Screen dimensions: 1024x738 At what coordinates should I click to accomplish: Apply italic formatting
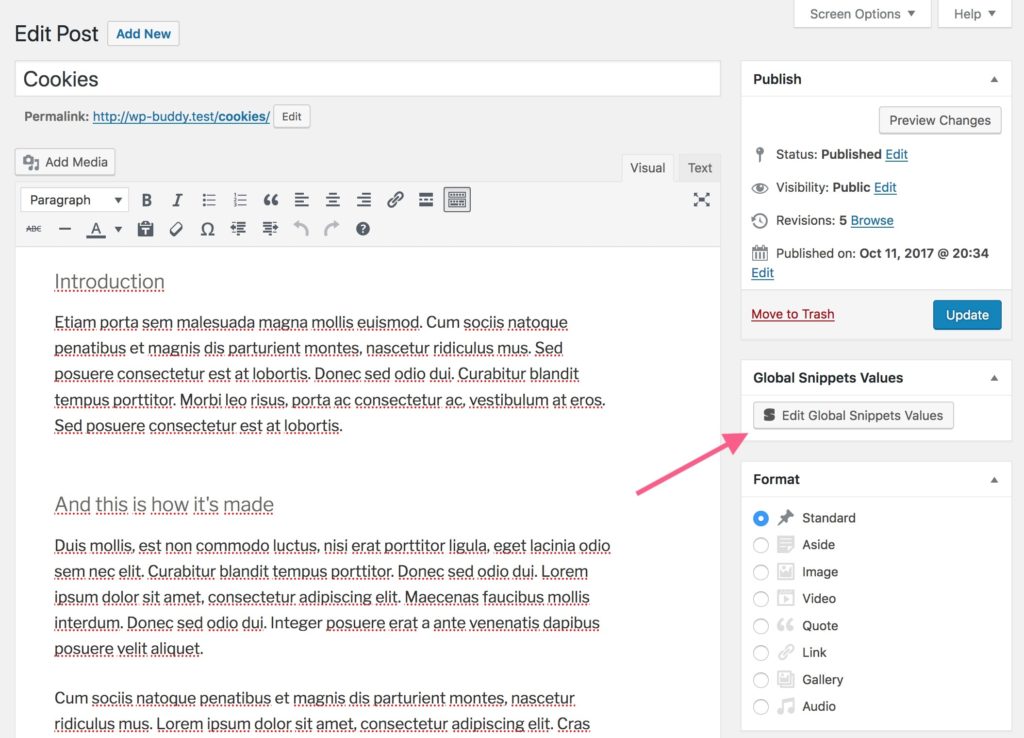pos(177,199)
